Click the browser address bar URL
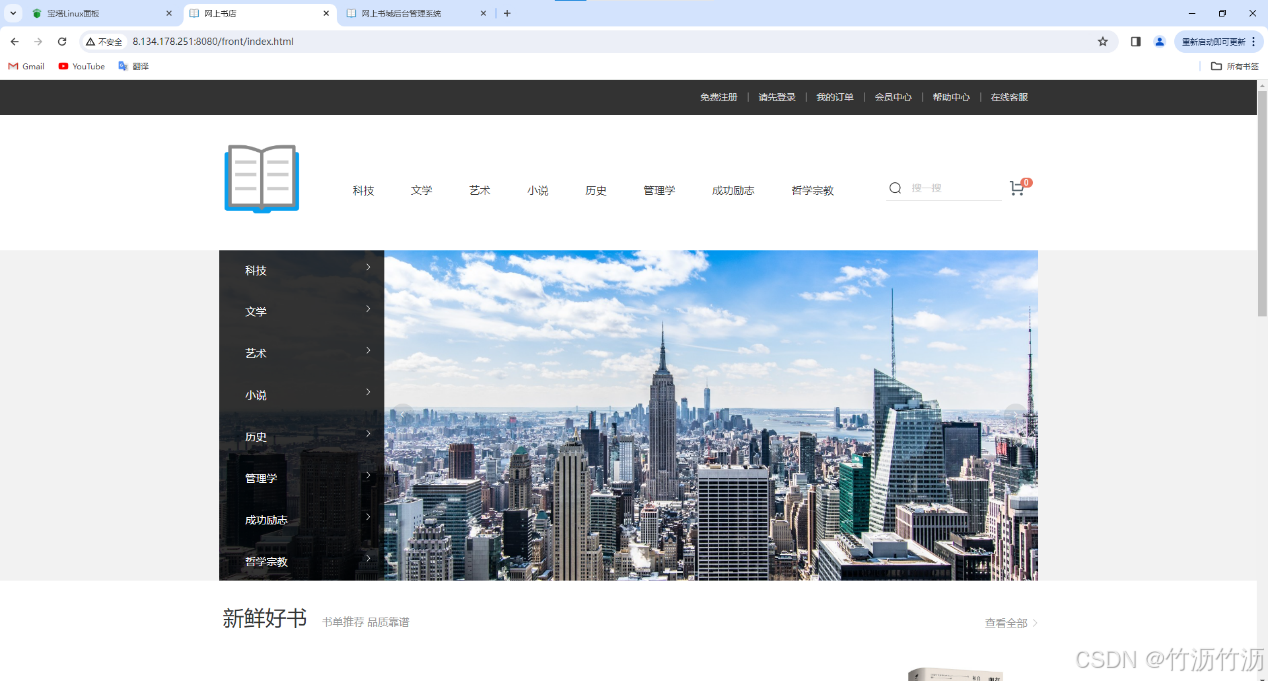Viewport: 1268px width, 681px height. point(213,42)
